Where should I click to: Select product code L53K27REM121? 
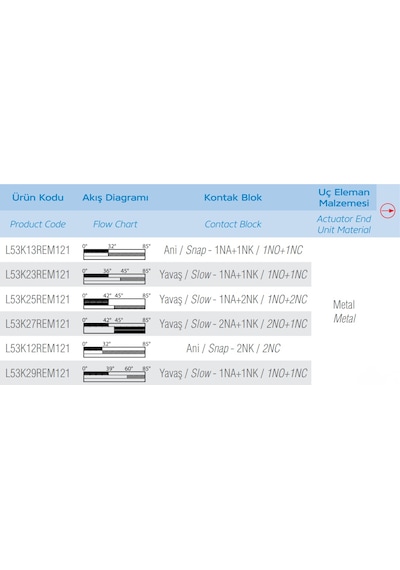[37, 324]
